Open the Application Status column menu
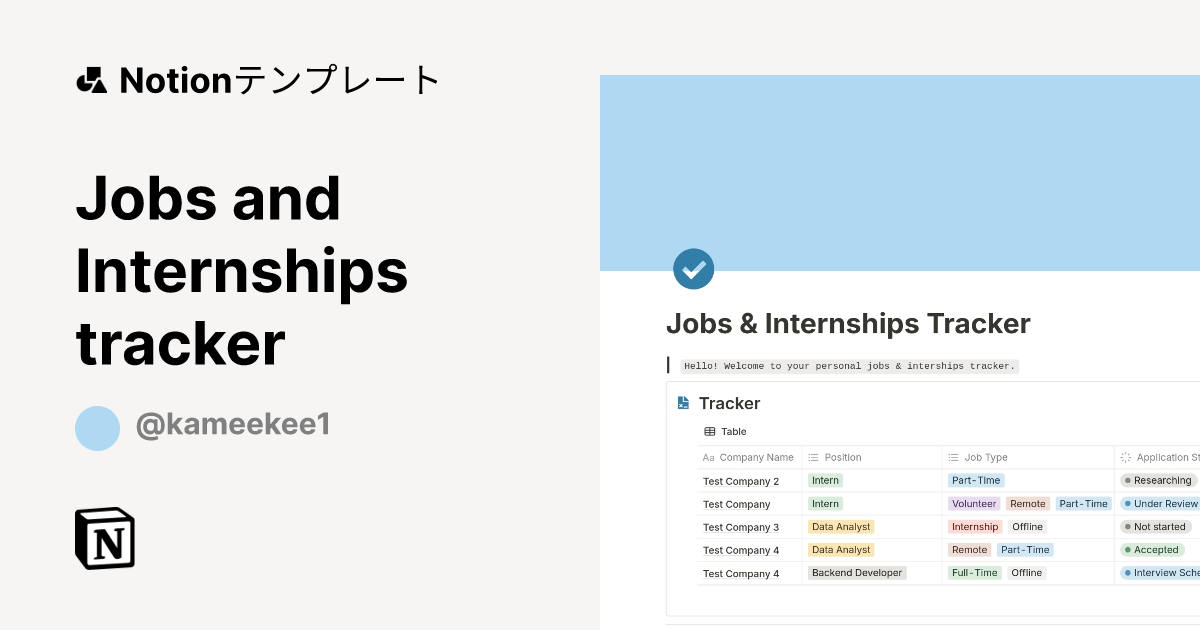Image resolution: width=1200 pixels, height=630 pixels. point(1165,457)
